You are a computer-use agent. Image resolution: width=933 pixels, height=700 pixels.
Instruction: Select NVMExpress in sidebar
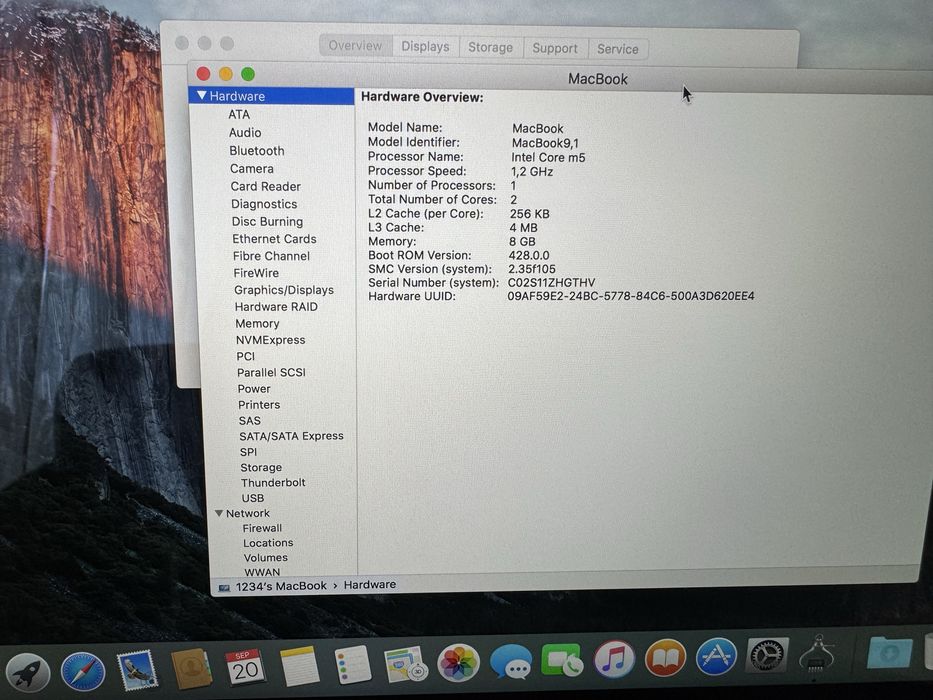(270, 340)
